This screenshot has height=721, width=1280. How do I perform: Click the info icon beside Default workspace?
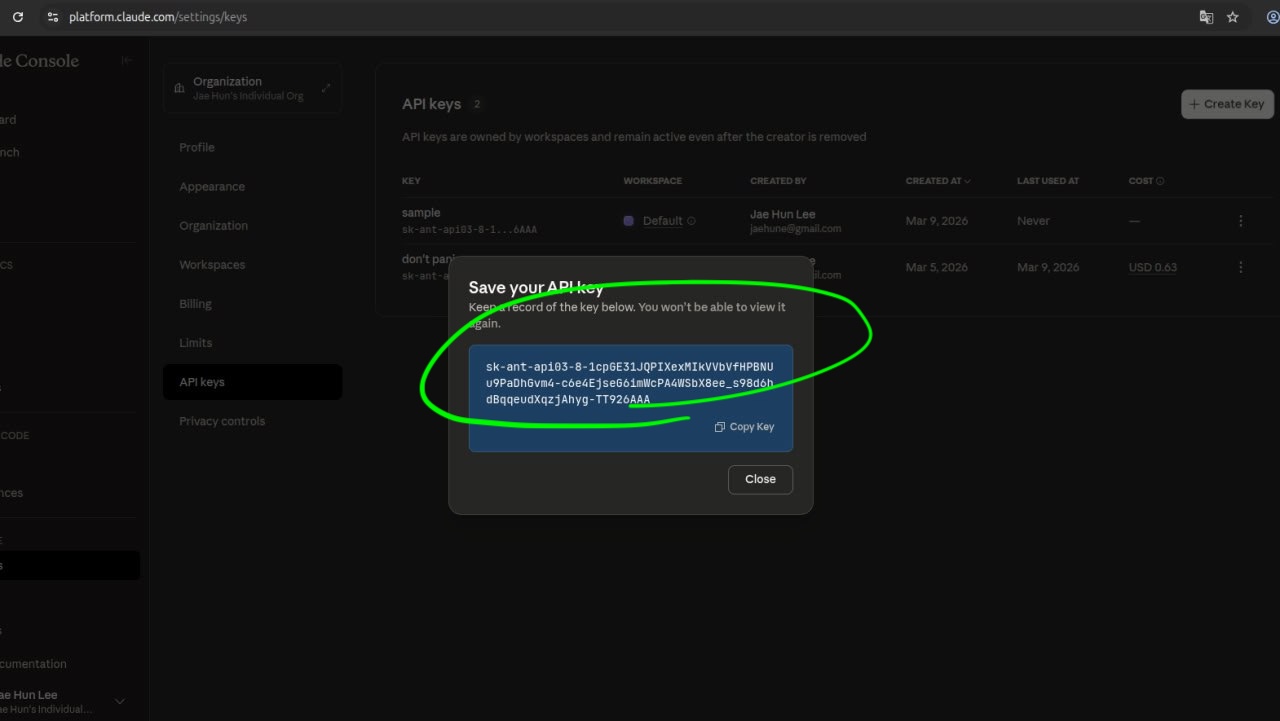click(x=691, y=221)
